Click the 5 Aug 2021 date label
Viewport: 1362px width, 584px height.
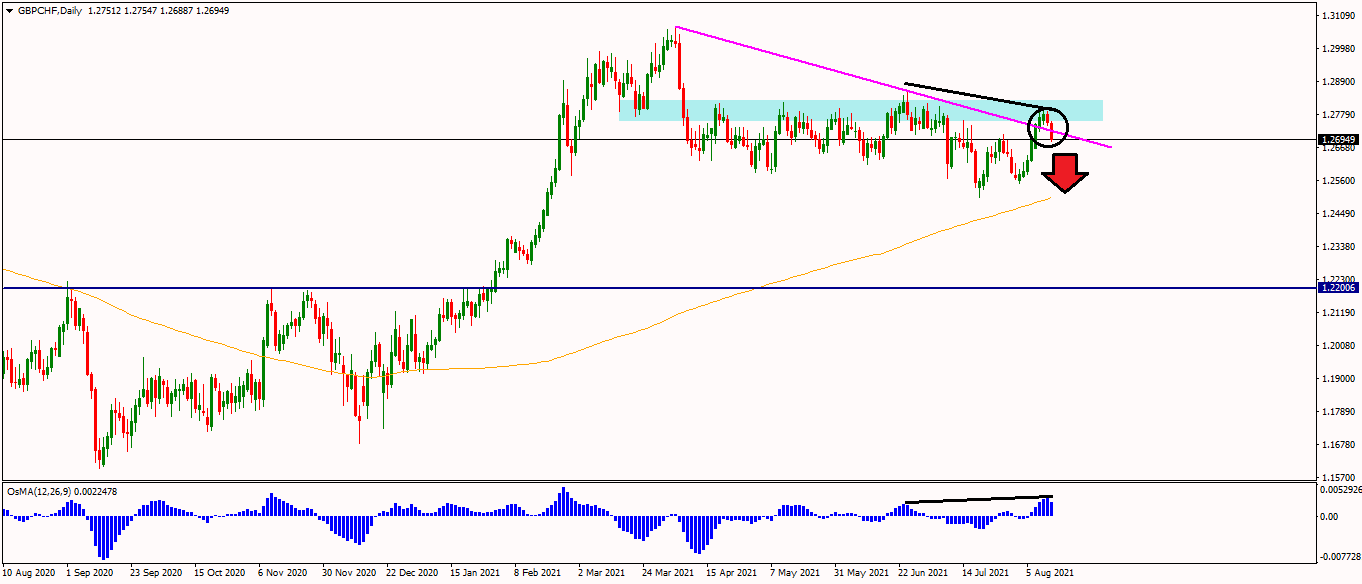[1050, 573]
